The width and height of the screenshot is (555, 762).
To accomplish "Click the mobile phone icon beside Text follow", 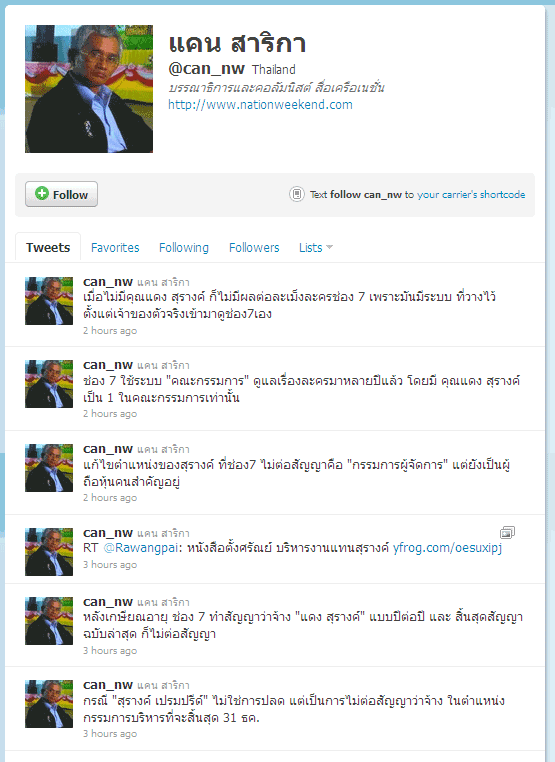I will click(296, 194).
